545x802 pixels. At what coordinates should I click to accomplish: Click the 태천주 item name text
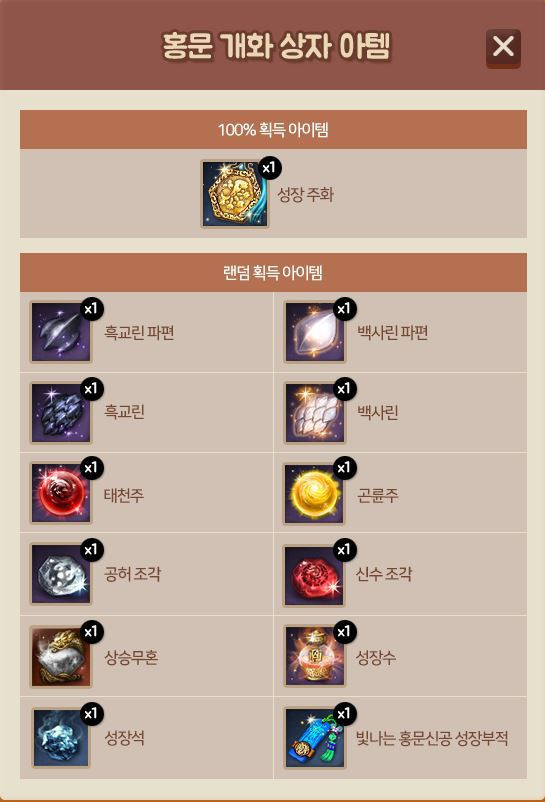[124, 495]
